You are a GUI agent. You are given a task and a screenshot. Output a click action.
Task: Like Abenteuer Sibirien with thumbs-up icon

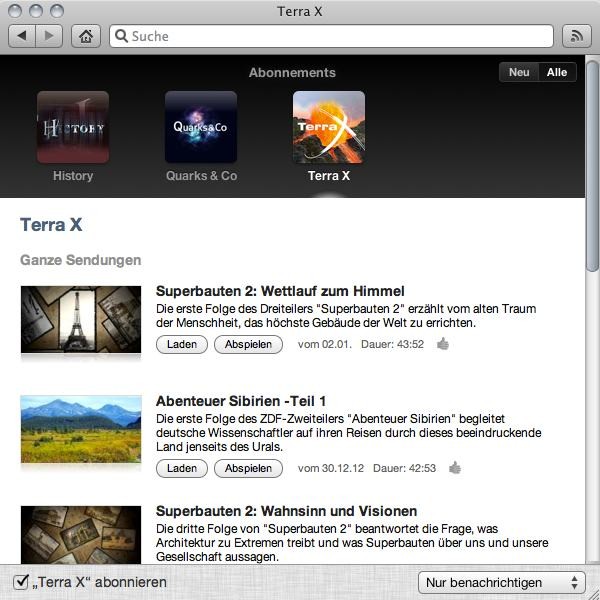tap(455, 468)
